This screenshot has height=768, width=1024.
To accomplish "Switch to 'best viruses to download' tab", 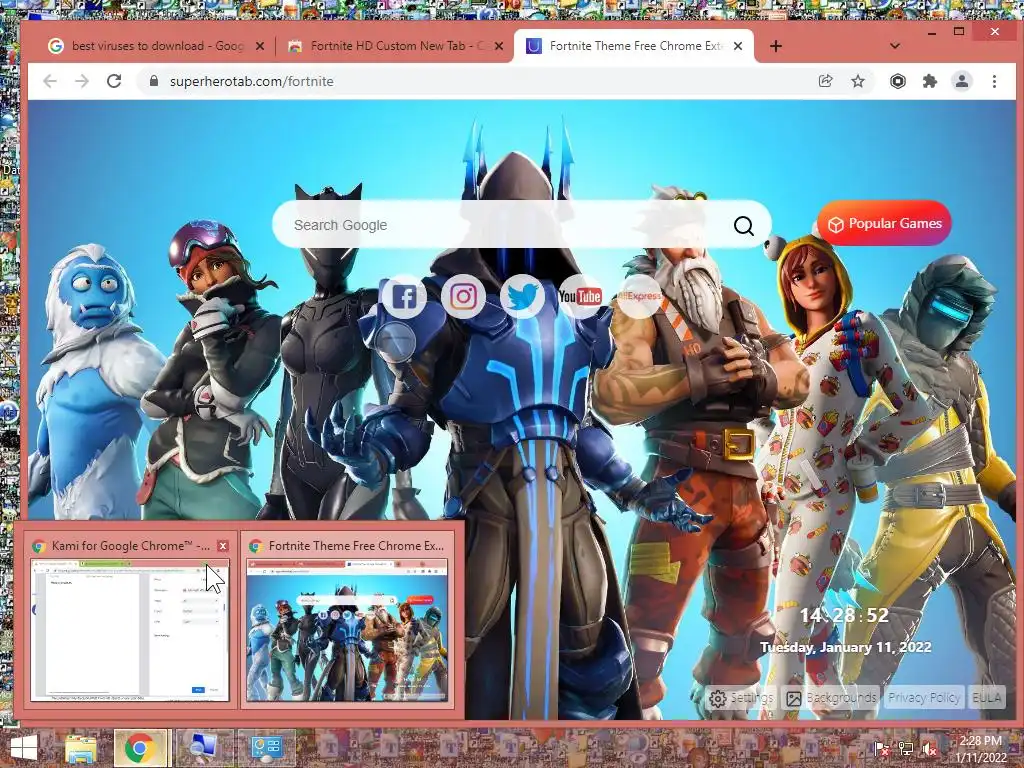I will click(155, 46).
